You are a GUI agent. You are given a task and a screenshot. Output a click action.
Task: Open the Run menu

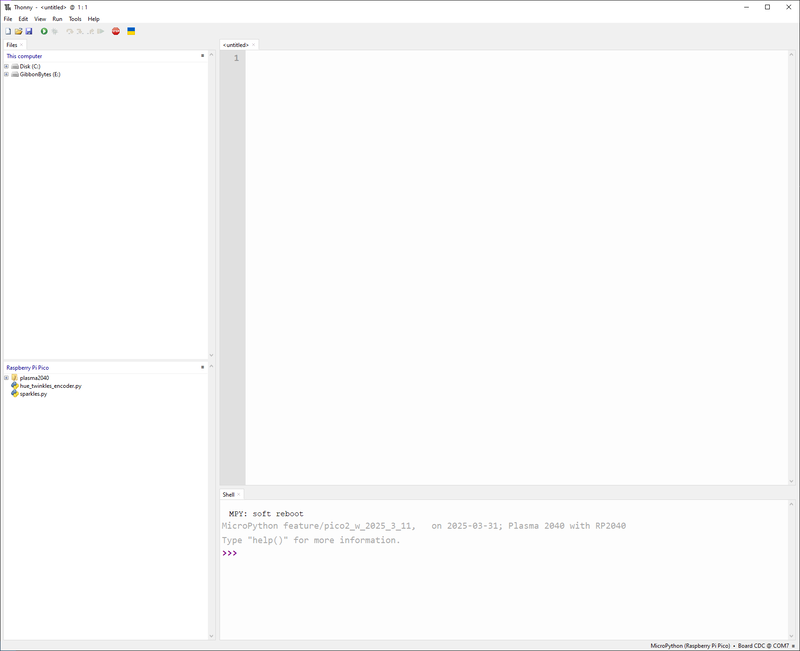[57, 19]
